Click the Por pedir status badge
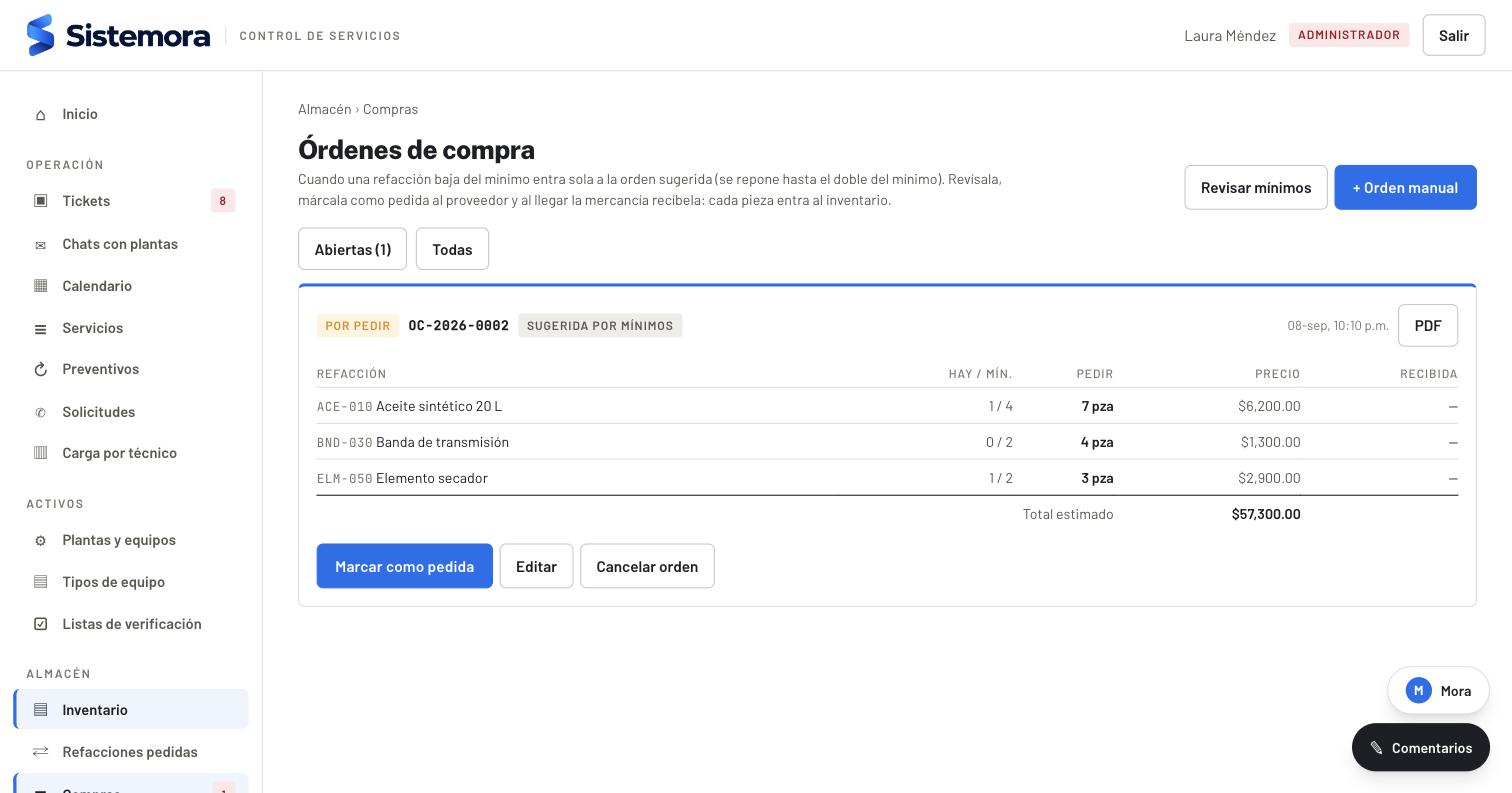 coord(358,326)
